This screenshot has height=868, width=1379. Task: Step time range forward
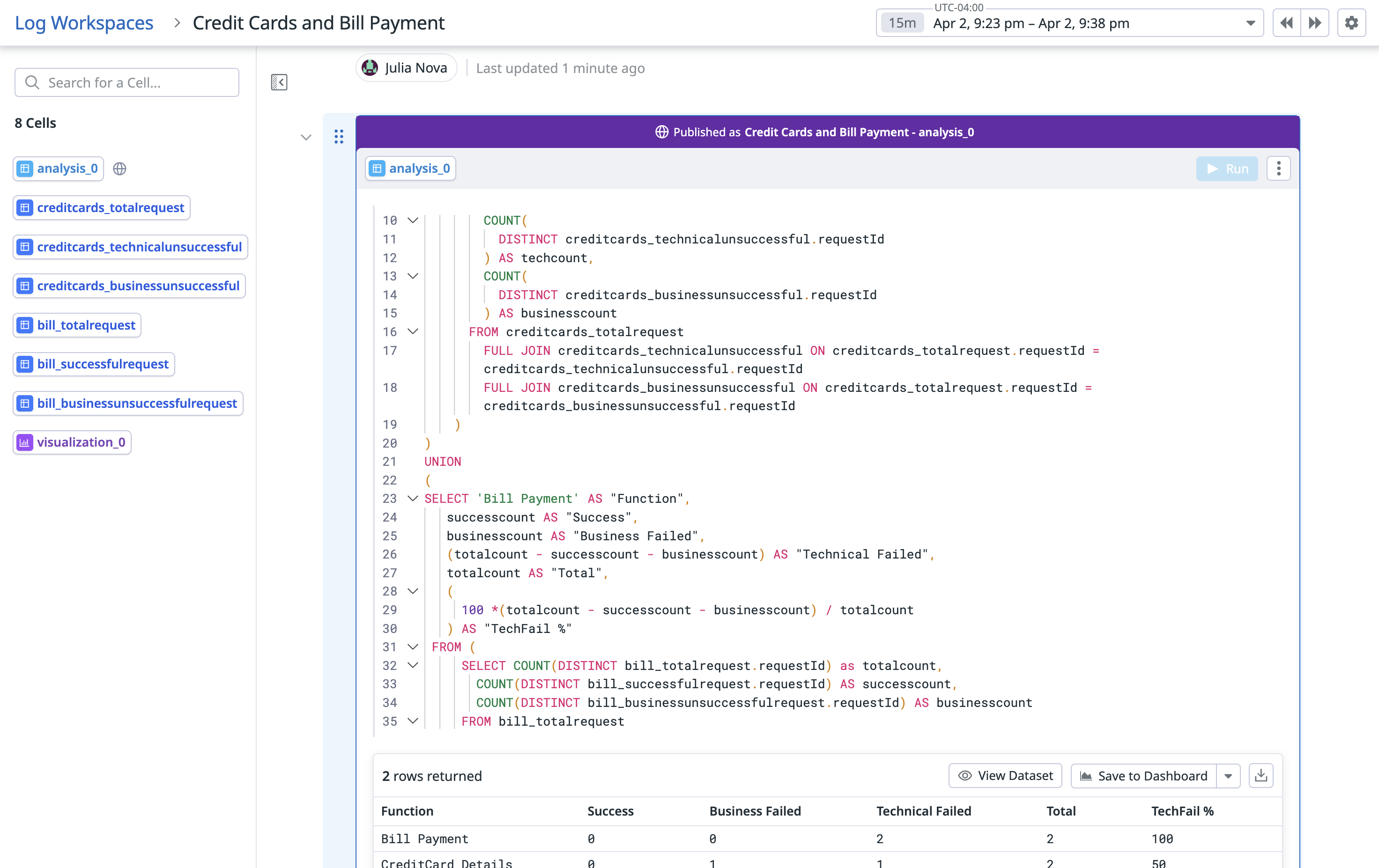coord(1315,23)
